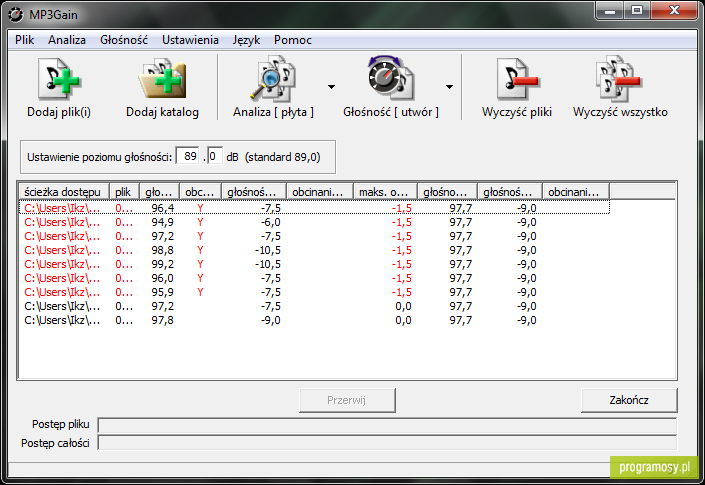
Task: Expand the Głośność button dropdown arrow
Action: pyautogui.click(x=449, y=87)
